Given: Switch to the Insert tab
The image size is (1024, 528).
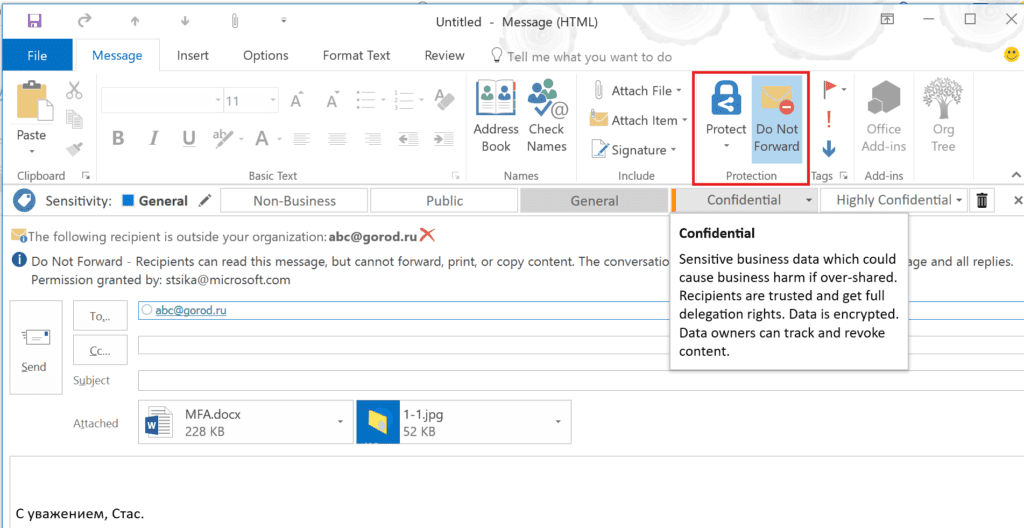Looking at the screenshot, I should (193, 56).
